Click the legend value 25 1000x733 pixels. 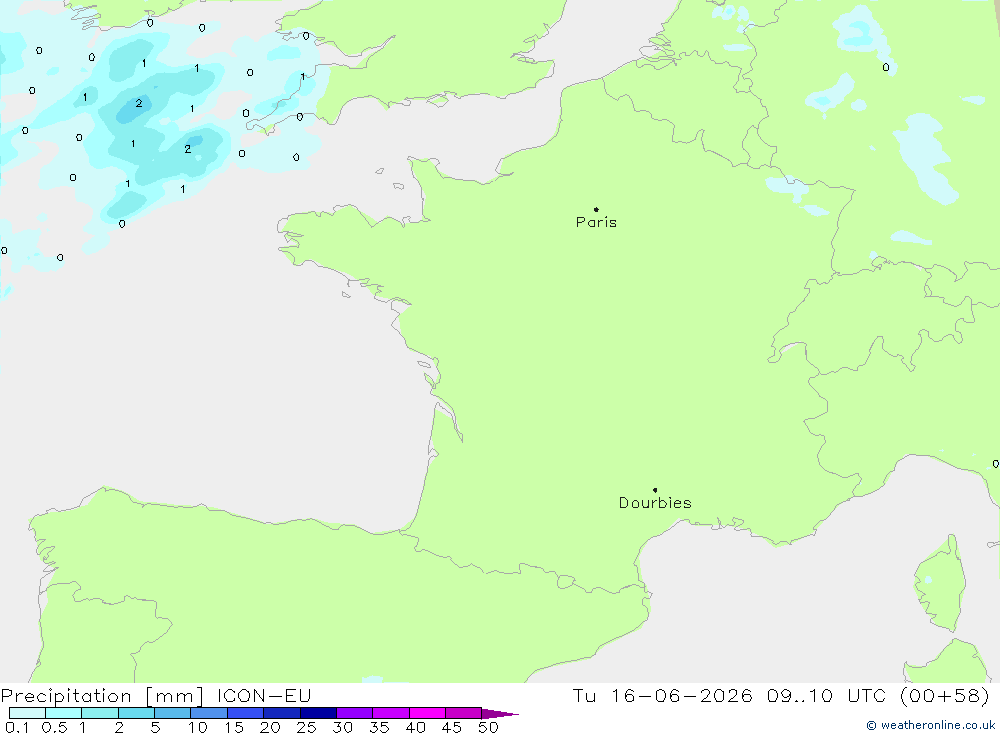tap(307, 727)
